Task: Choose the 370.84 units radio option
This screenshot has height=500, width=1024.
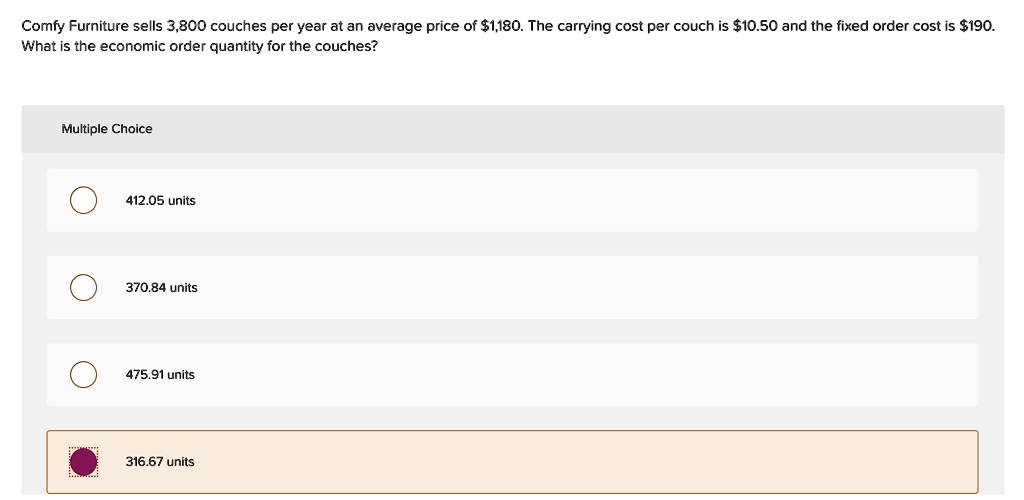Action: [84, 287]
